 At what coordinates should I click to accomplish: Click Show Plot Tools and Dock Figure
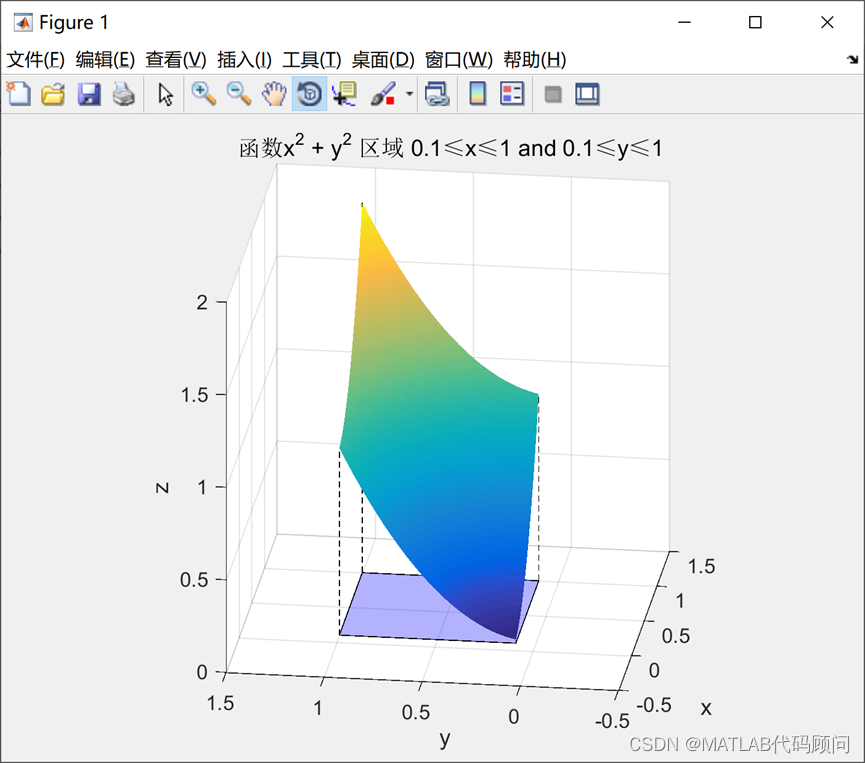pyautogui.click(x=587, y=93)
